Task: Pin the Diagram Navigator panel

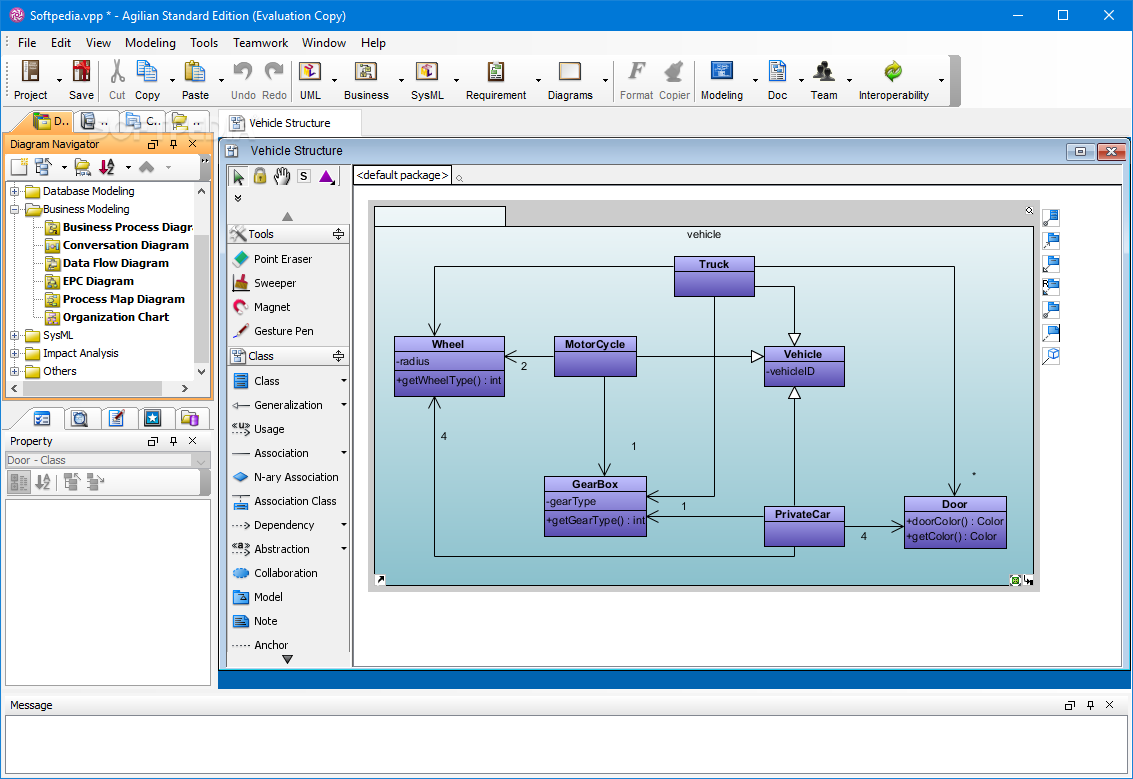Action: tap(173, 144)
